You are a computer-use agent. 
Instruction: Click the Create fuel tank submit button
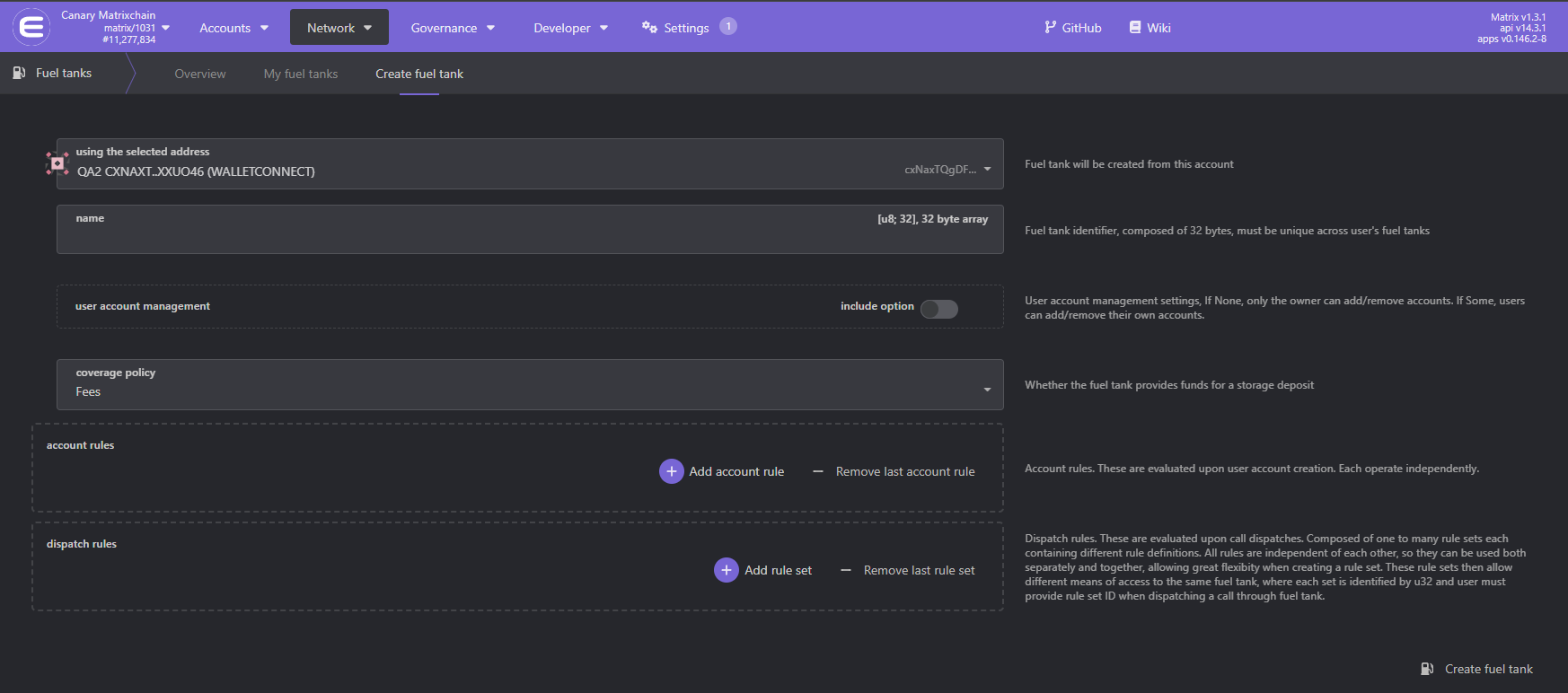(x=1477, y=669)
